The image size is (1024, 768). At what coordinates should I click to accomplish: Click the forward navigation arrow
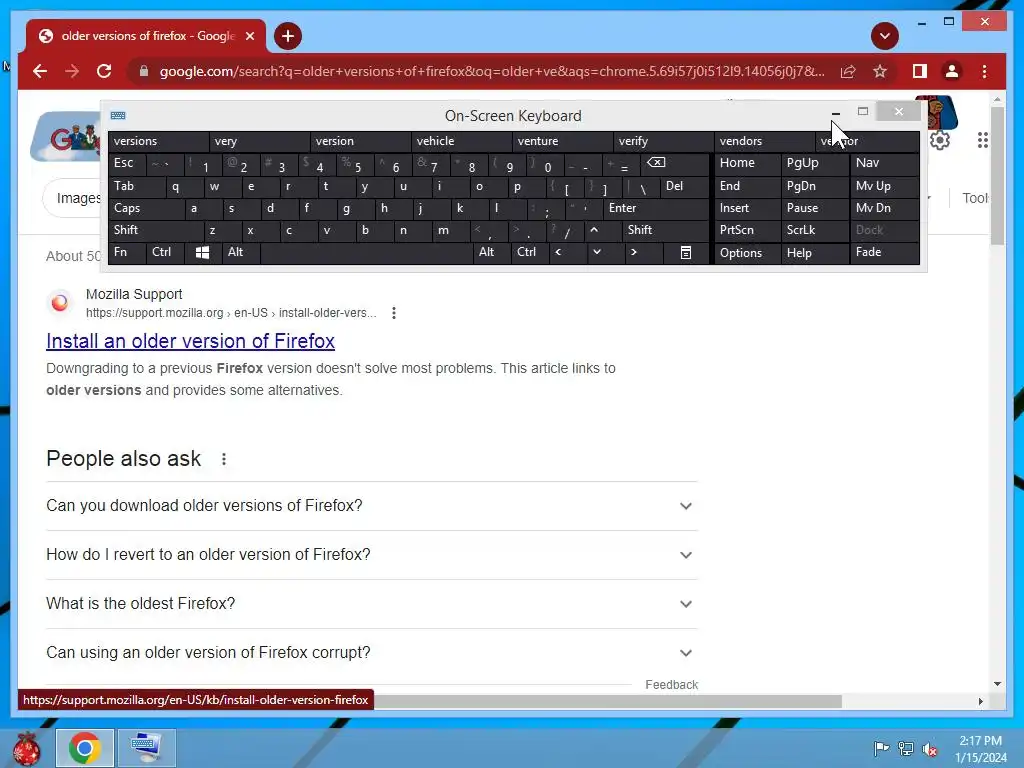(x=72, y=71)
